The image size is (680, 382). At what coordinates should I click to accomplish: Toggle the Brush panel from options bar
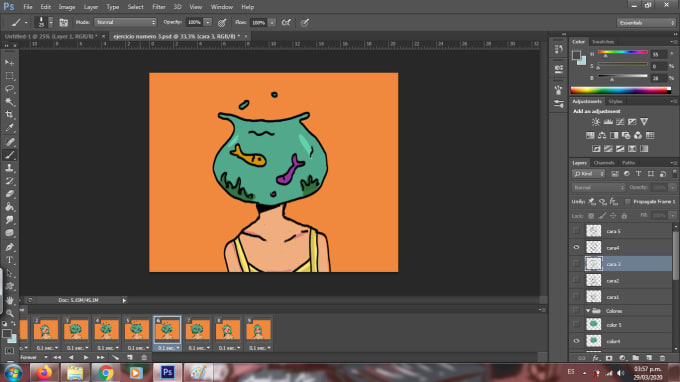(x=63, y=23)
